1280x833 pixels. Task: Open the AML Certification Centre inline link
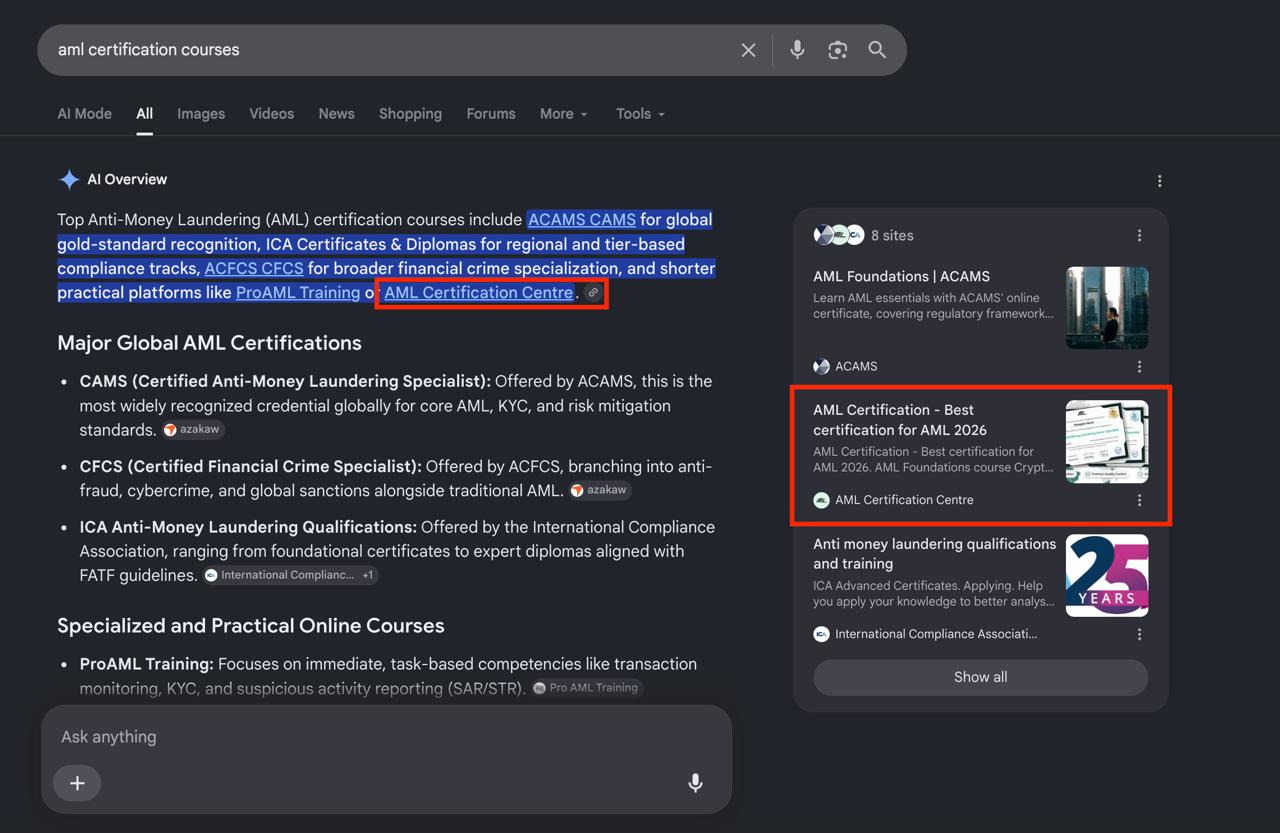479,293
